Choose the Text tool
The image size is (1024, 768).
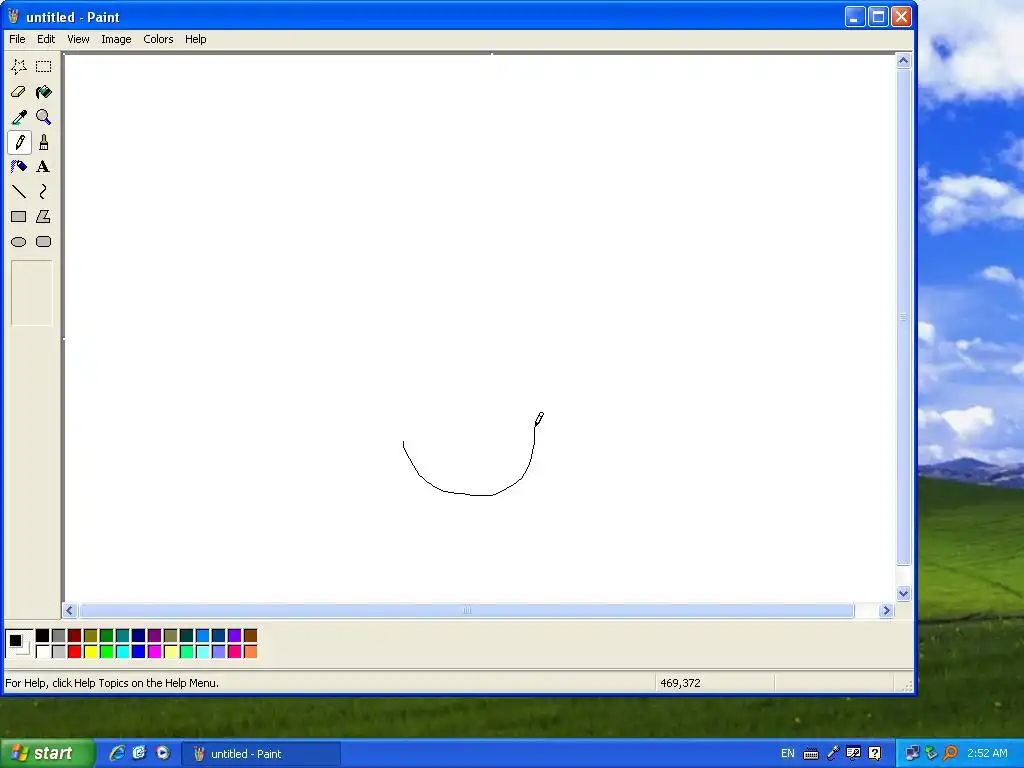click(x=44, y=167)
